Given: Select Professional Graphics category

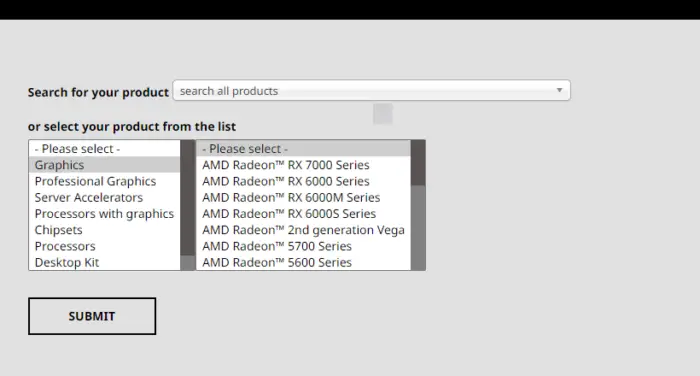Looking at the screenshot, I should click(x=104, y=181).
